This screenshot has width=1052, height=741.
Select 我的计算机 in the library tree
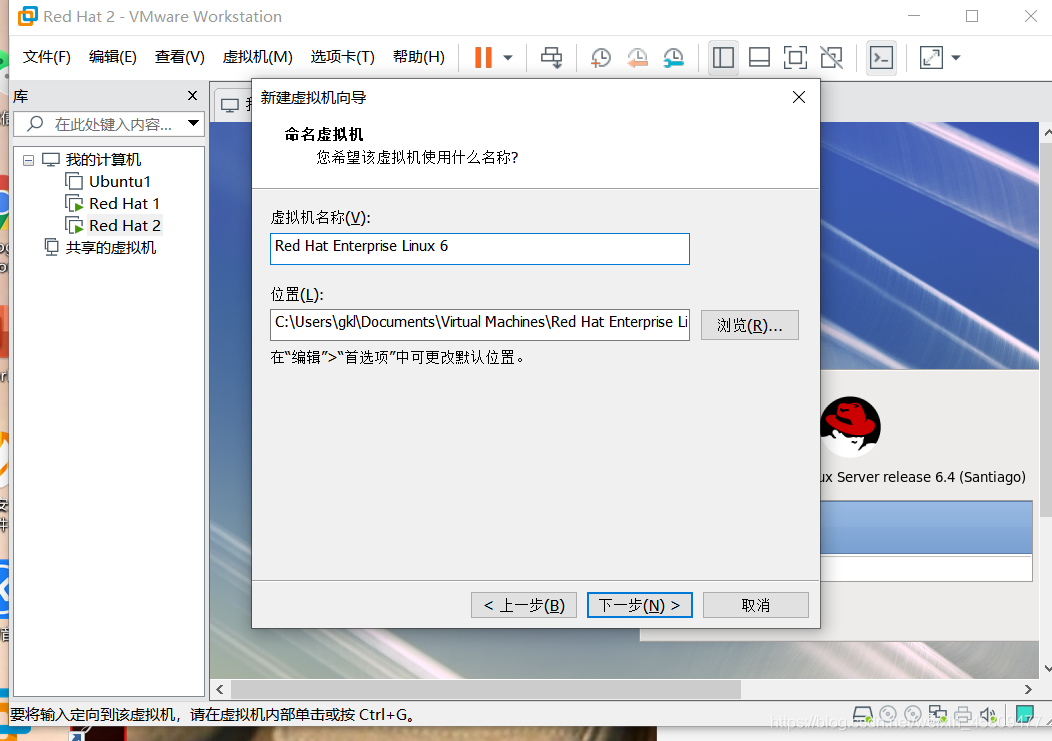(103, 160)
